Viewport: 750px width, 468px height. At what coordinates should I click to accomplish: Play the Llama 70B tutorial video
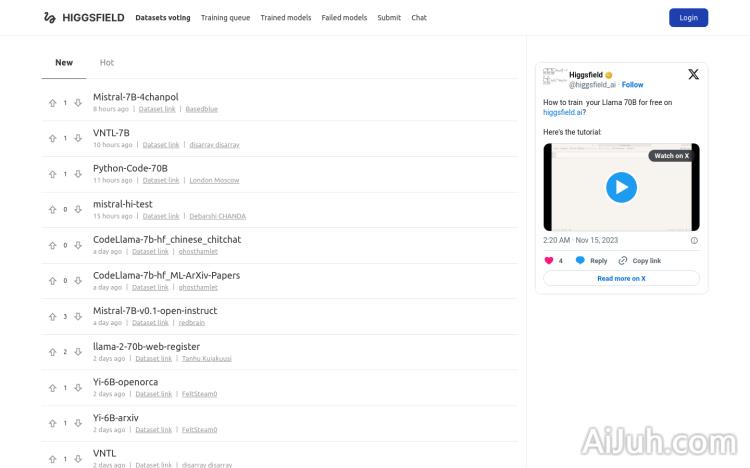pyautogui.click(x=621, y=187)
